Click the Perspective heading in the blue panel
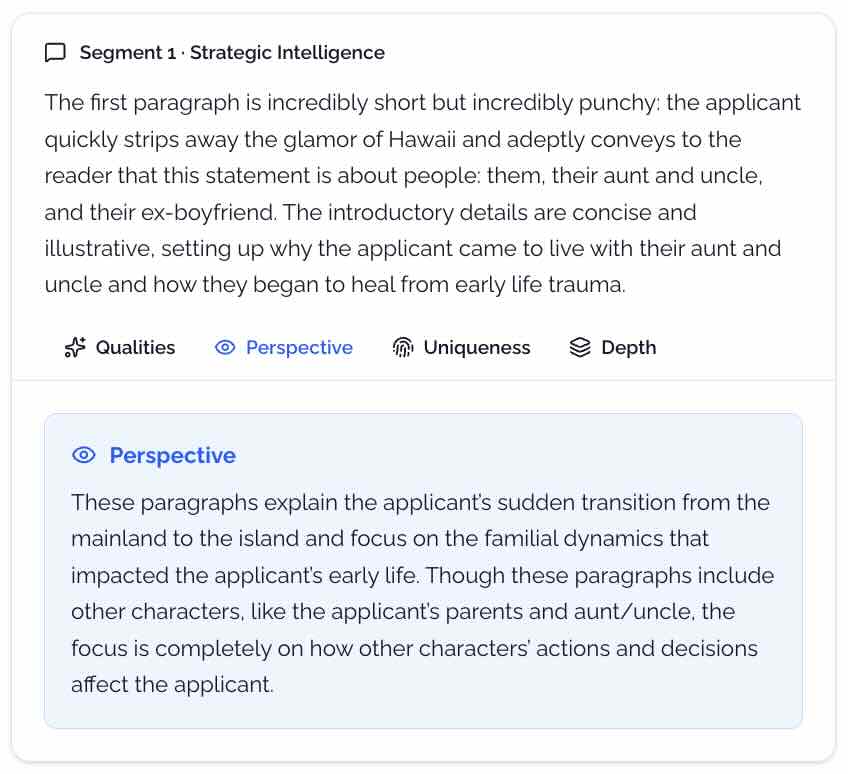Screen dimensions: 848x774 pos(174,455)
